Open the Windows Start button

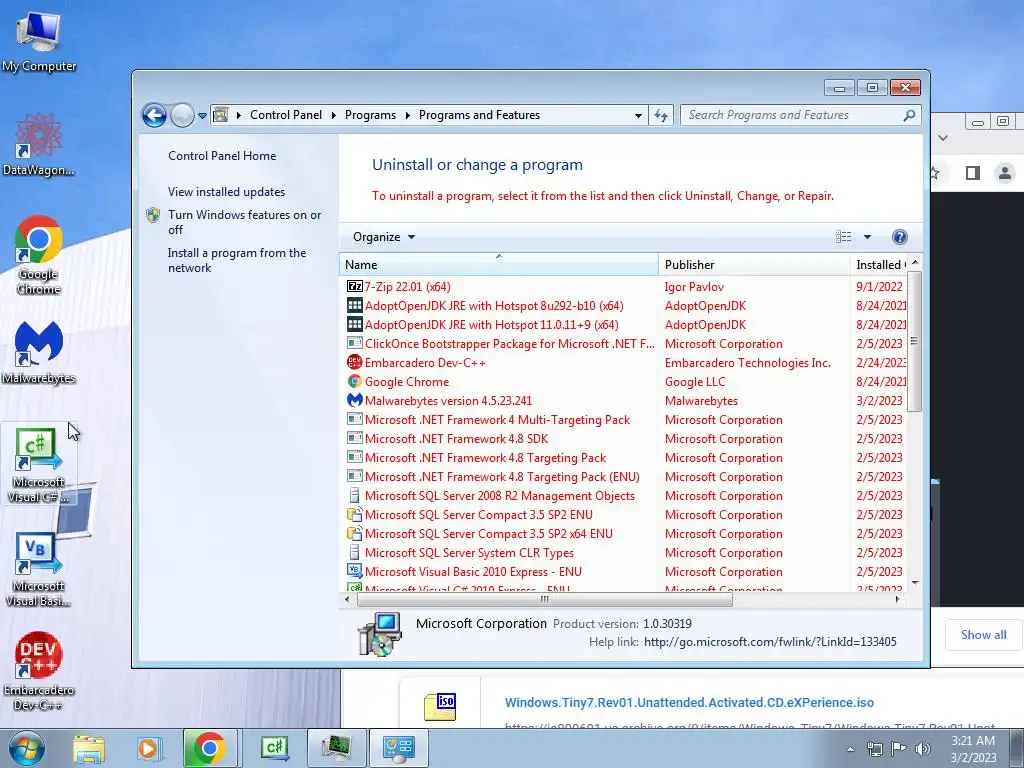click(27, 748)
